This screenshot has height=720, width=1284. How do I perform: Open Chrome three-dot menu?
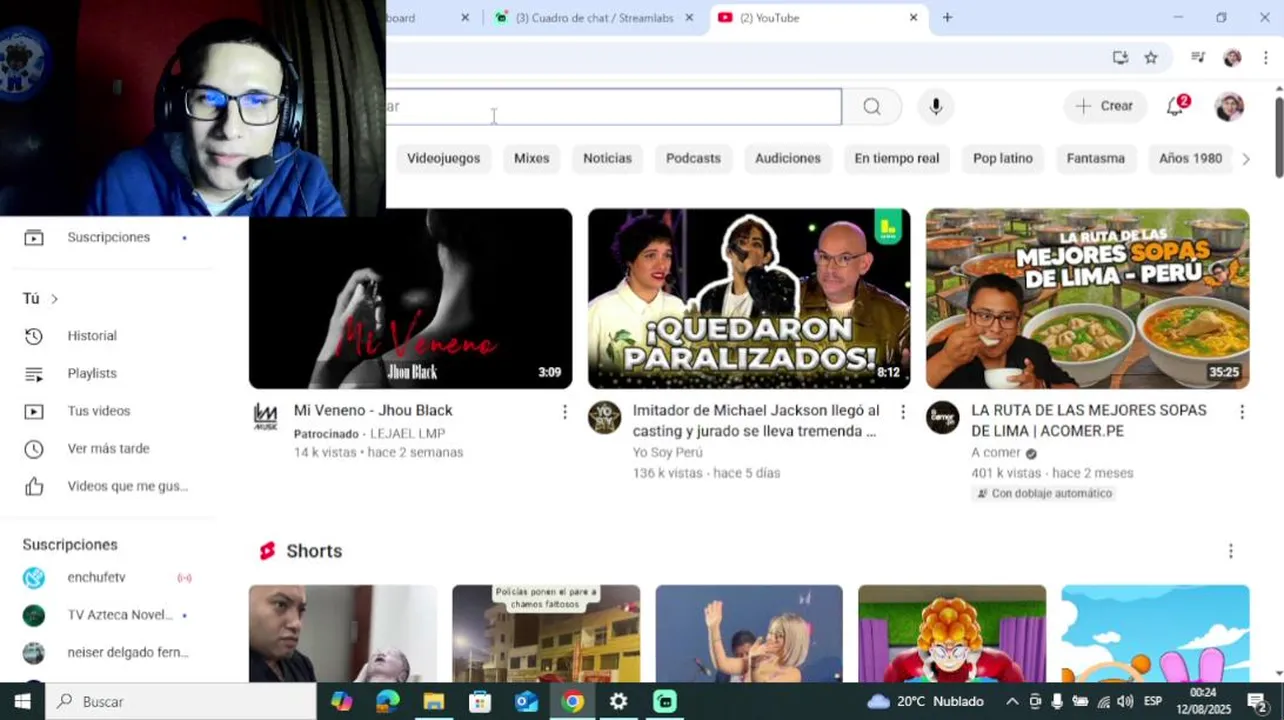click(1265, 58)
